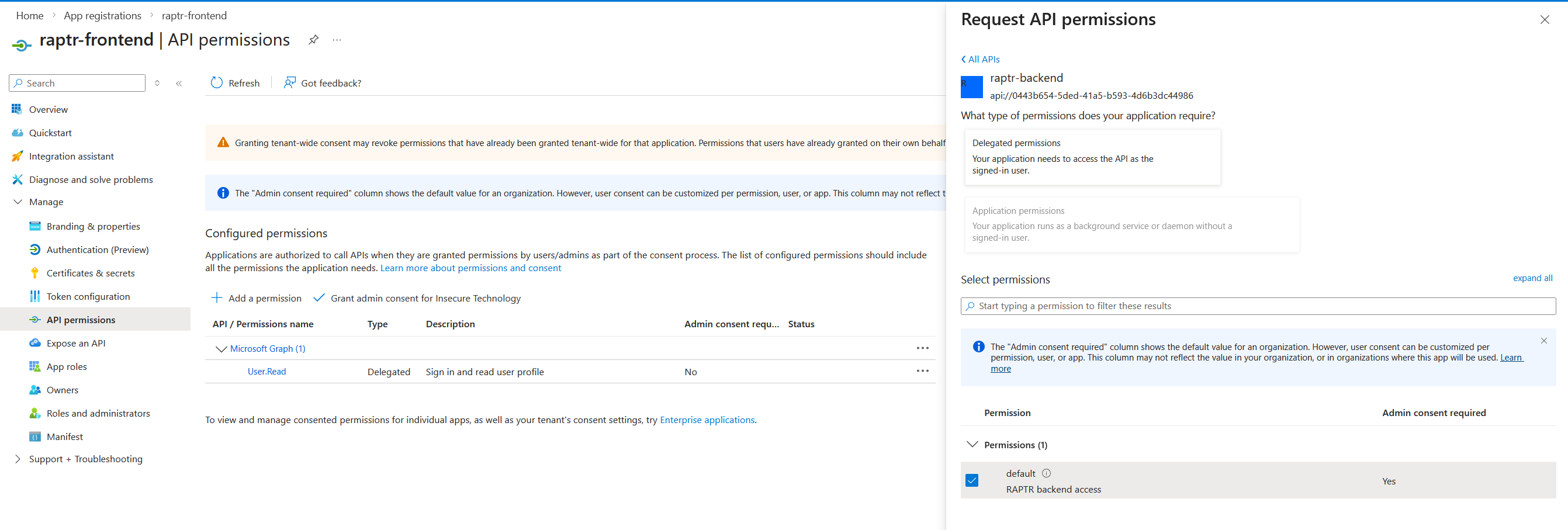Collapse the sidebar with double chevron
The width and height of the screenshot is (1568, 530).
coord(179,84)
